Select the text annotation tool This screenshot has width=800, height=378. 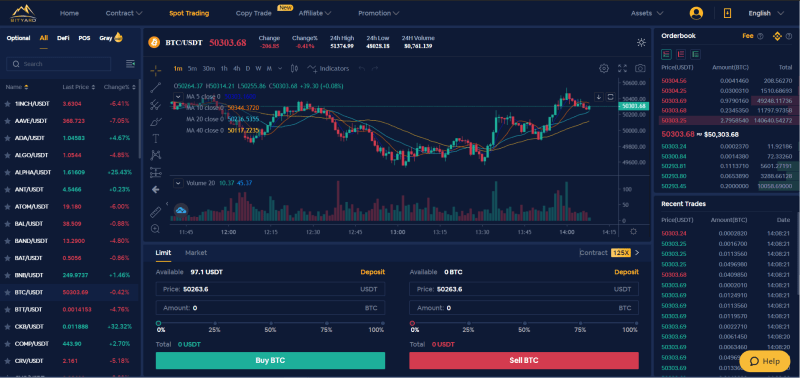pos(156,138)
